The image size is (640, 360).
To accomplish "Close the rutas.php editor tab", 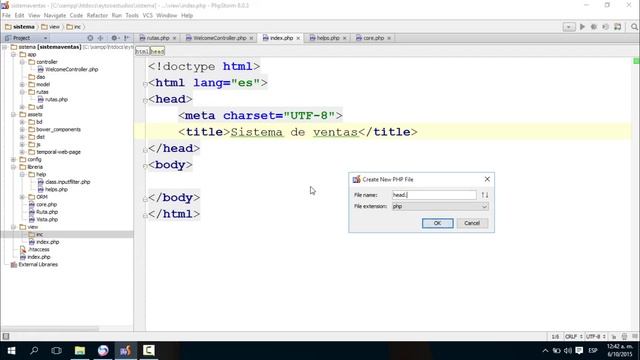I will coord(174,38).
